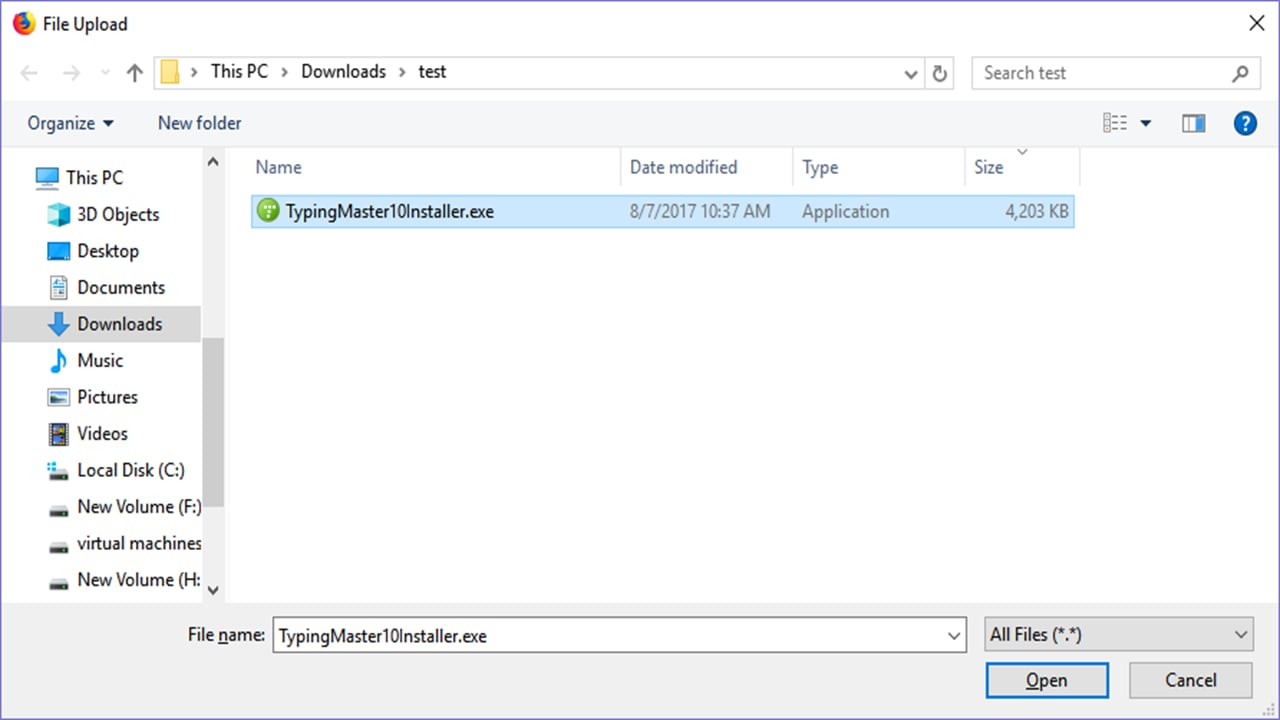Show the preview pane
The image size is (1280, 720).
(1193, 123)
